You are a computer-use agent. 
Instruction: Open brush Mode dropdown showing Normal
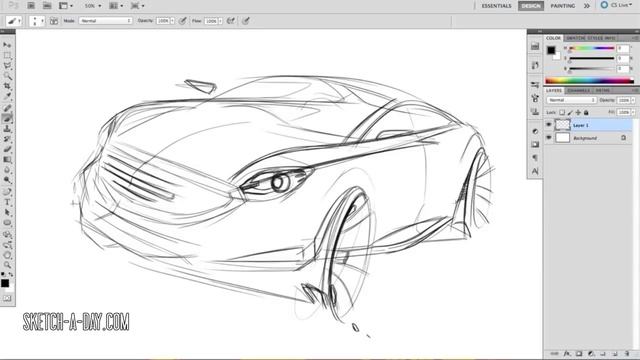pos(105,20)
